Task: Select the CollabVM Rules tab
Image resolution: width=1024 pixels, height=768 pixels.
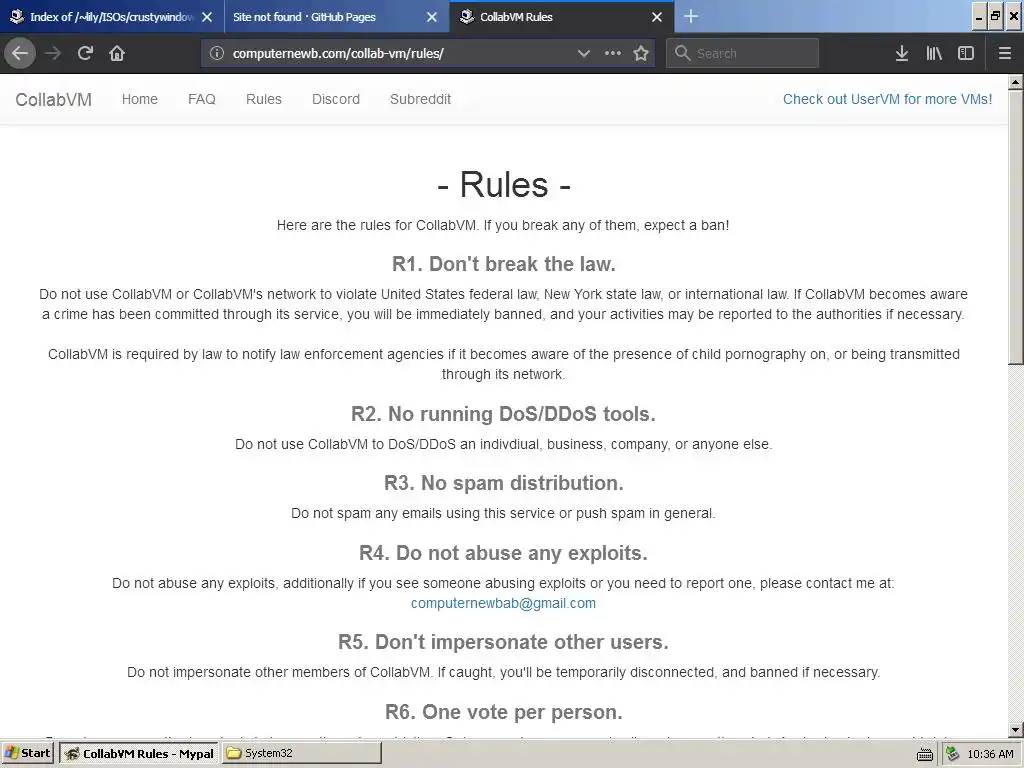Action: coord(562,17)
